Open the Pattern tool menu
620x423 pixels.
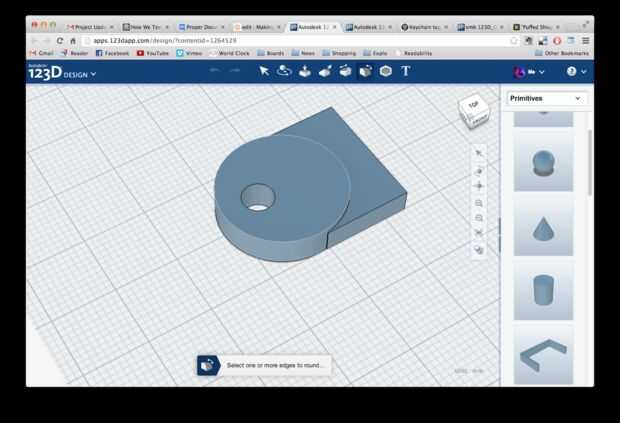(x=345, y=71)
